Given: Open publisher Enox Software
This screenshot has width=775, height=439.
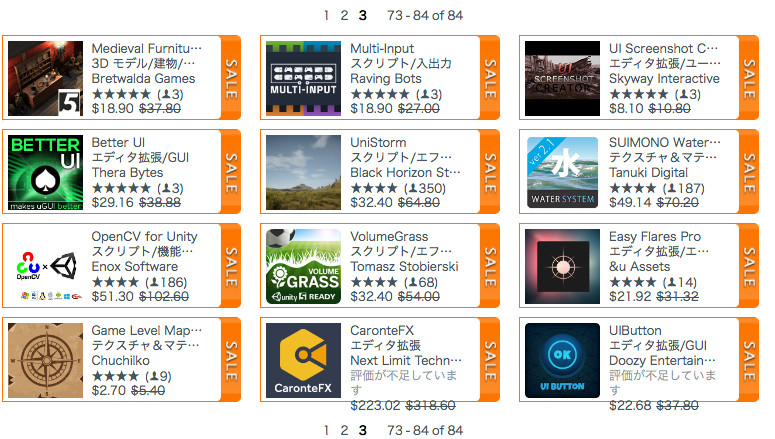Looking at the screenshot, I should pyautogui.click(x=134, y=266).
